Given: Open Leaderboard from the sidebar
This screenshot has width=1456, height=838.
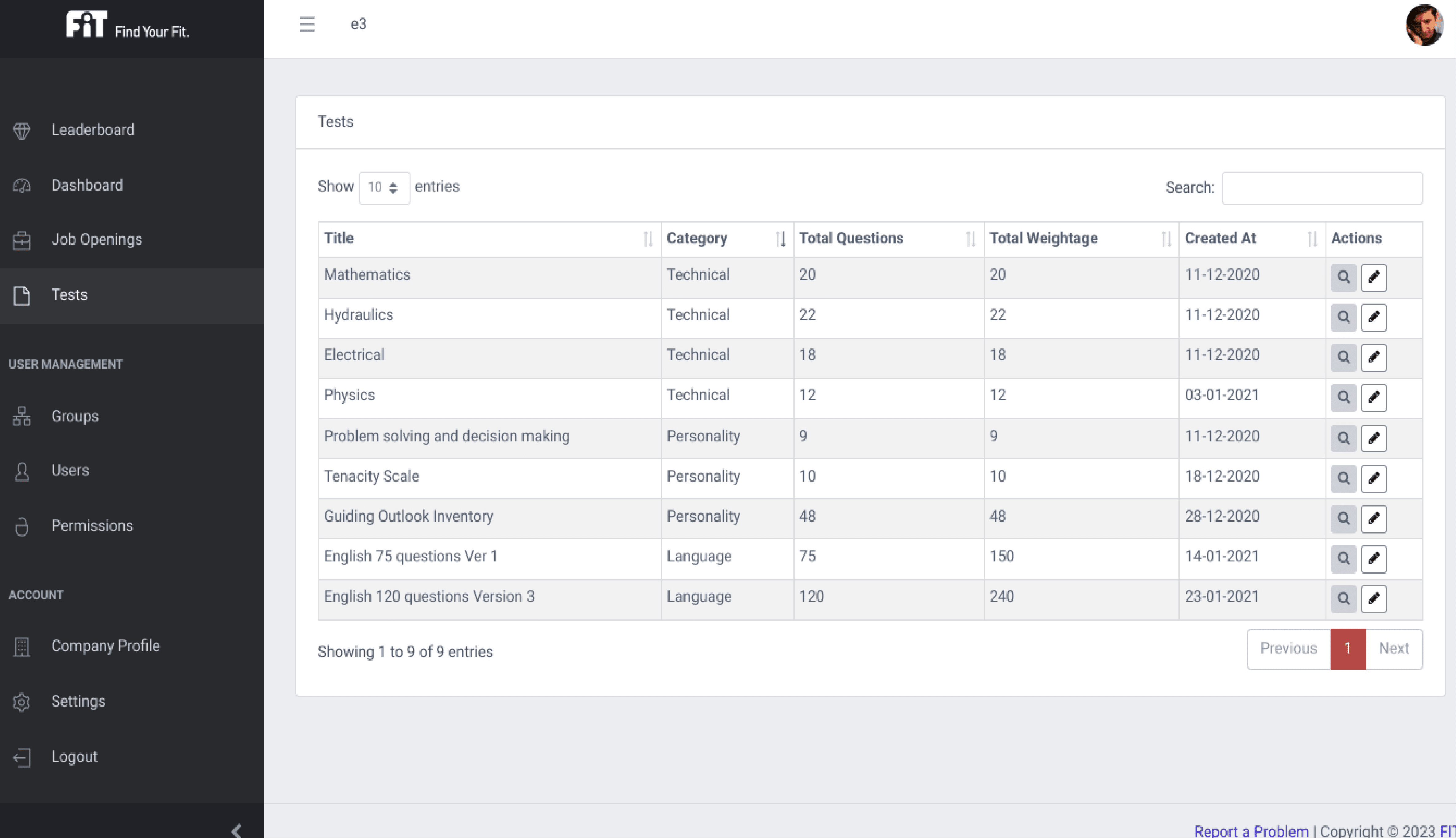Looking at the screenshot, I should (x=132, y=130).
